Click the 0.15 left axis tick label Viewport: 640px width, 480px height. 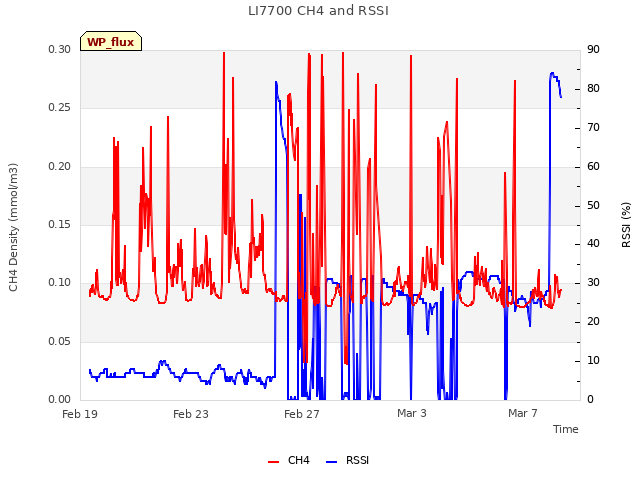coord(60,224)
